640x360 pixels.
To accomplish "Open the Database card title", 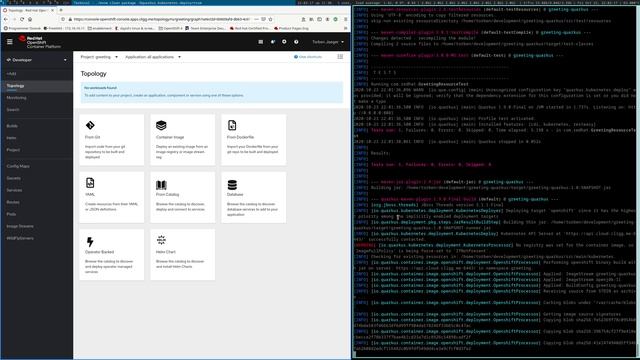I will coord(235,195).
